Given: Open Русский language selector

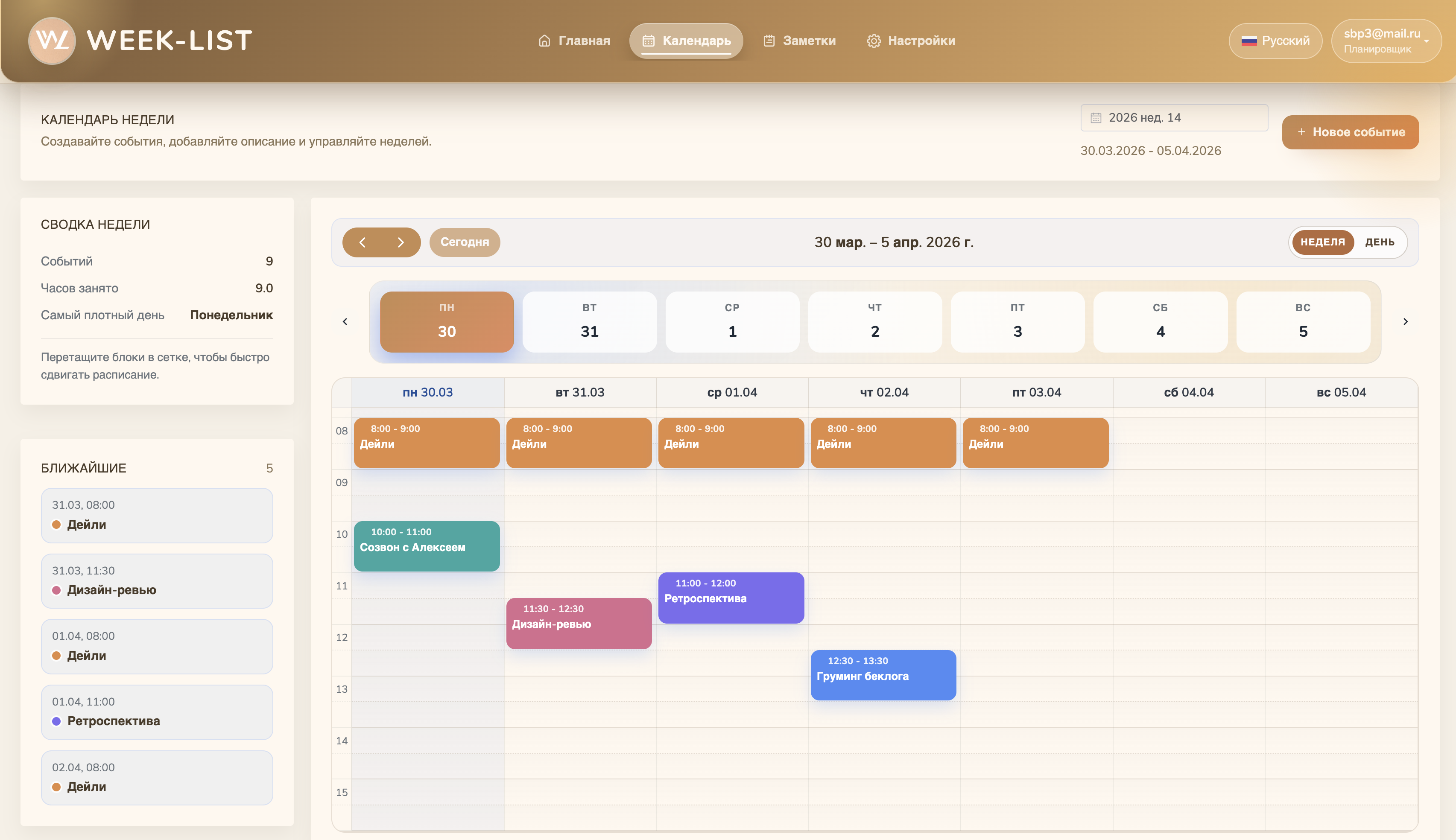Looking at the screenshot, I should pos(1275,41).
